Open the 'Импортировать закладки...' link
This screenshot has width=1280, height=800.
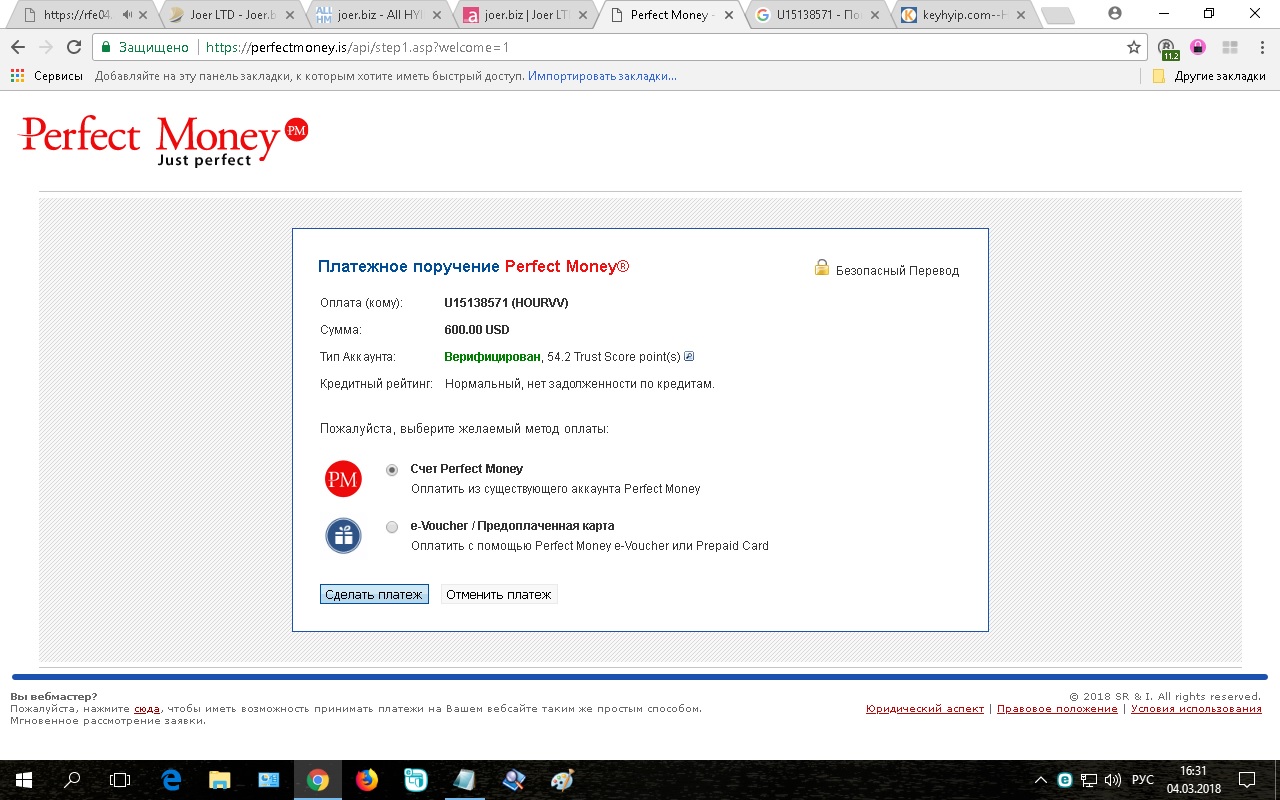pyautogui.click(x=602, y=76)
